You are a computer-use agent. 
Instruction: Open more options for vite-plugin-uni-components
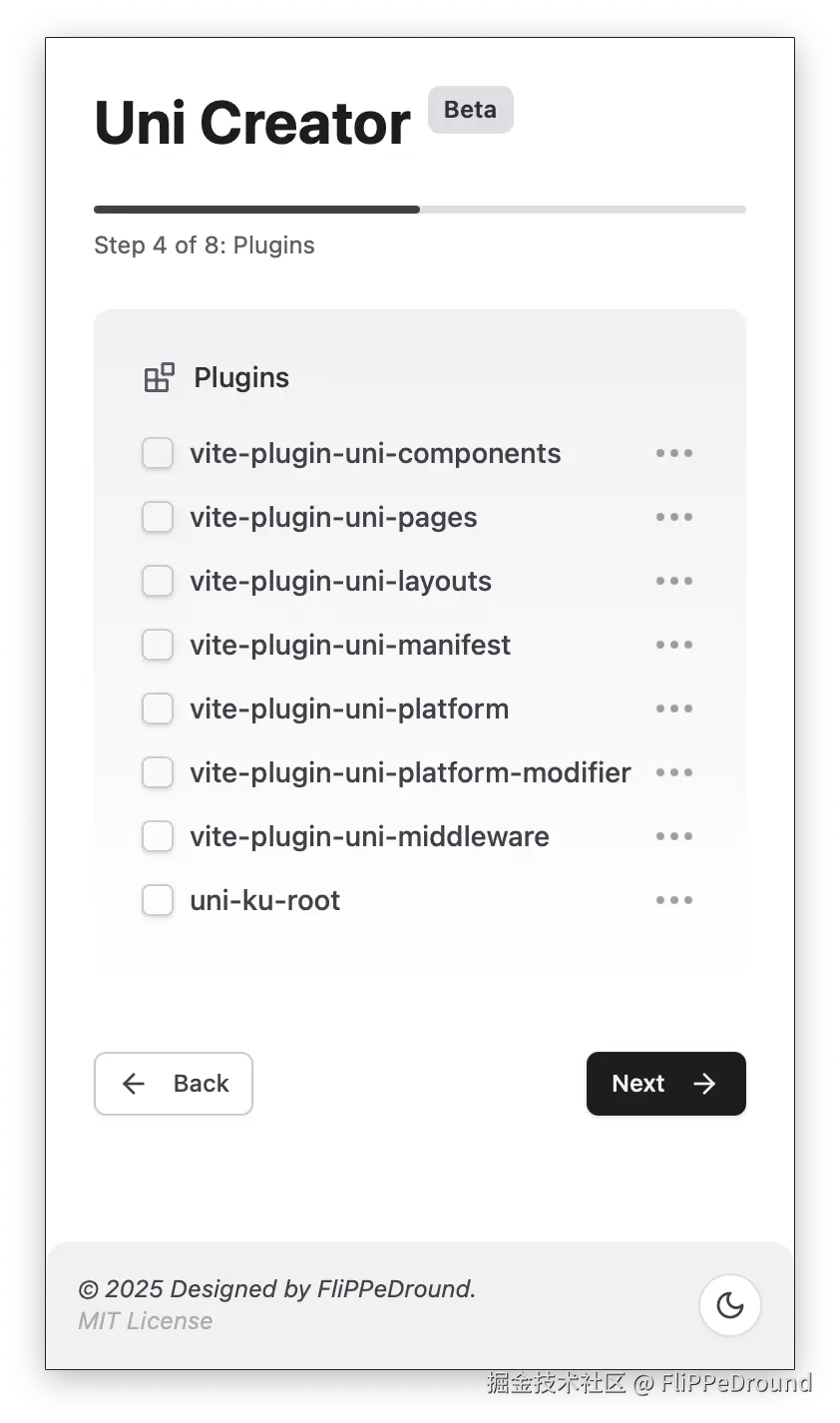pos(674,453)
